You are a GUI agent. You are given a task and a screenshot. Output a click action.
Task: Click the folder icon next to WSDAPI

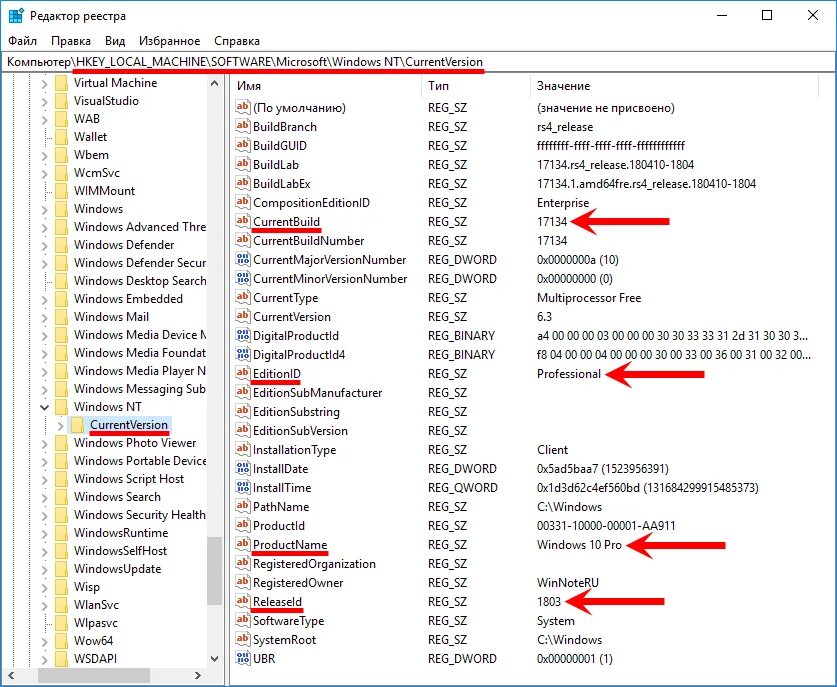click(61, 659)
